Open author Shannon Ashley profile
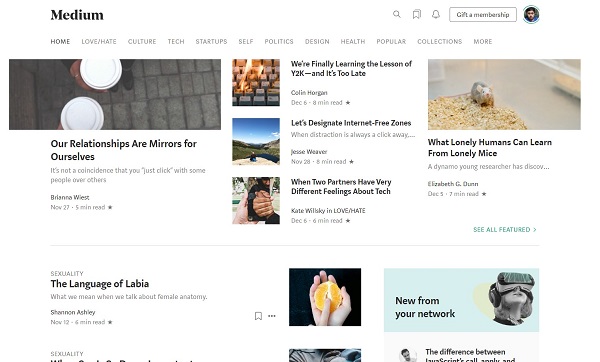 73,312
